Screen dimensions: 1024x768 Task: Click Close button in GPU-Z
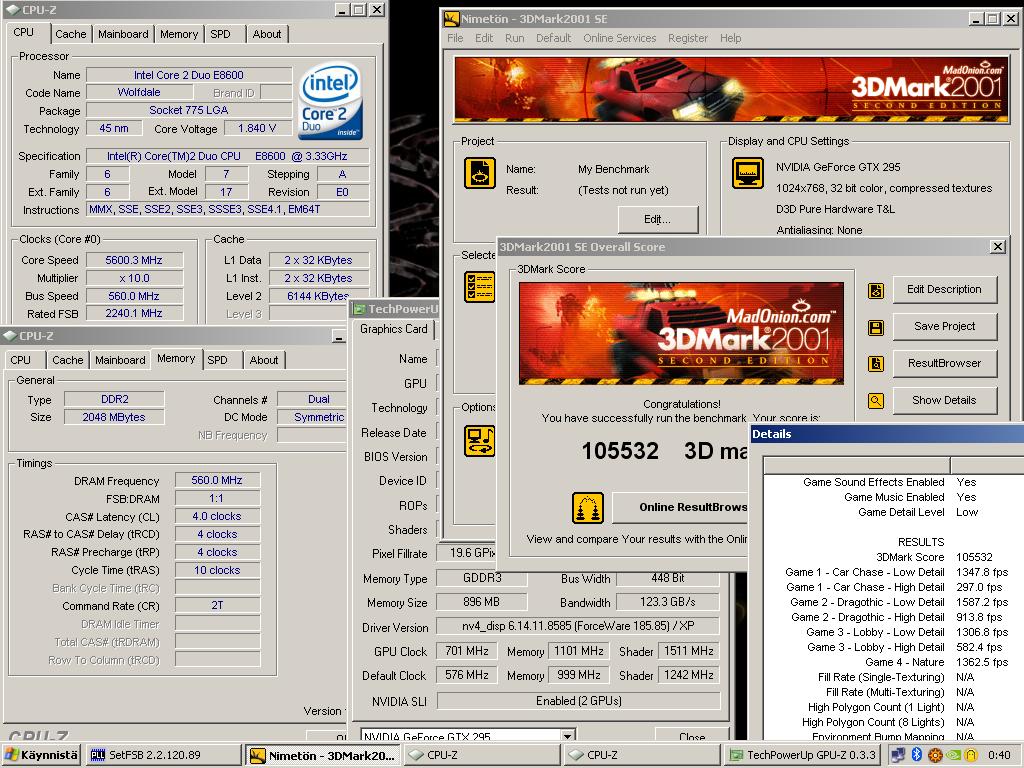[692, 735]
